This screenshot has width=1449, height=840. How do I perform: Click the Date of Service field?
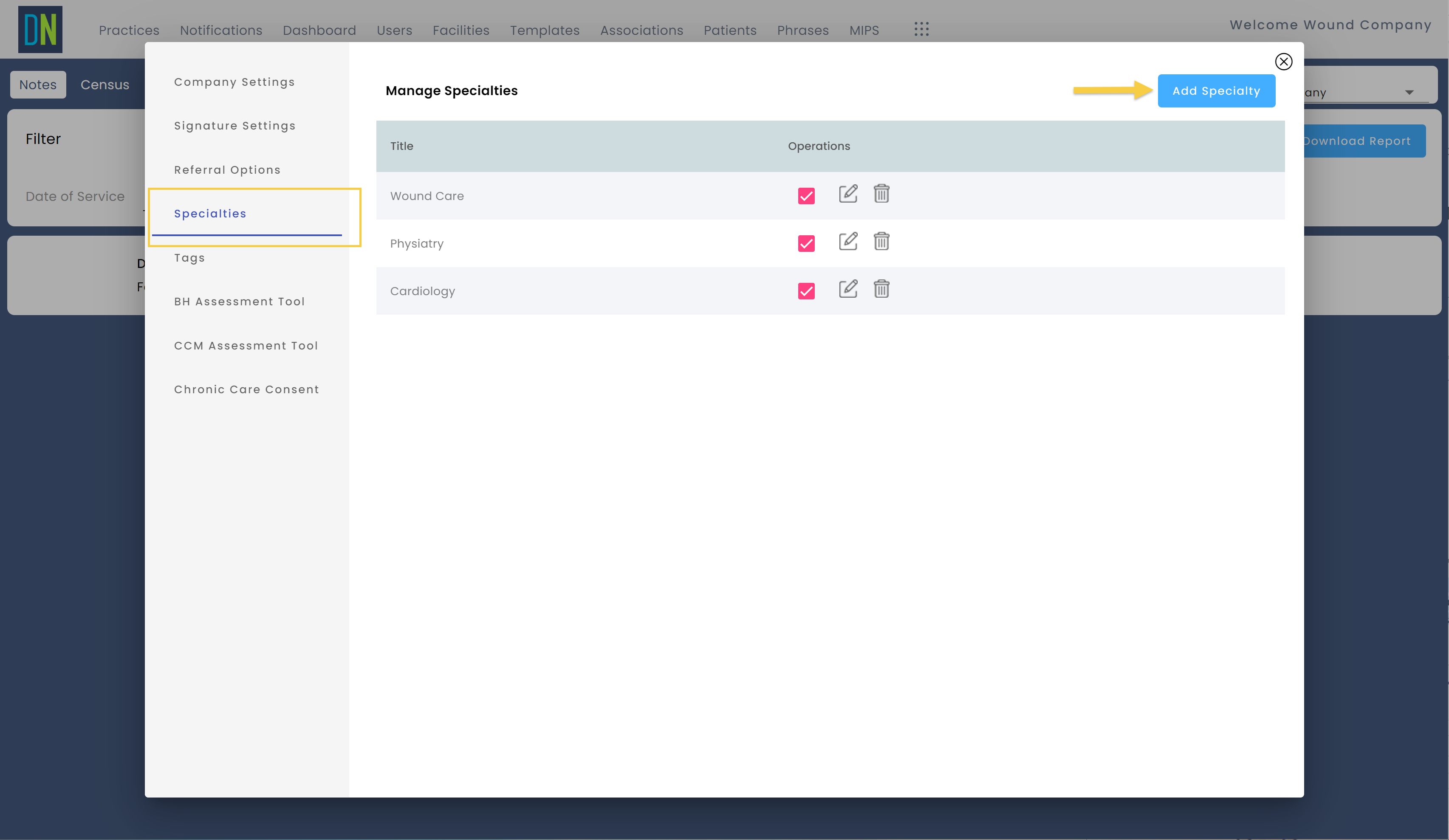pos(75,197)
